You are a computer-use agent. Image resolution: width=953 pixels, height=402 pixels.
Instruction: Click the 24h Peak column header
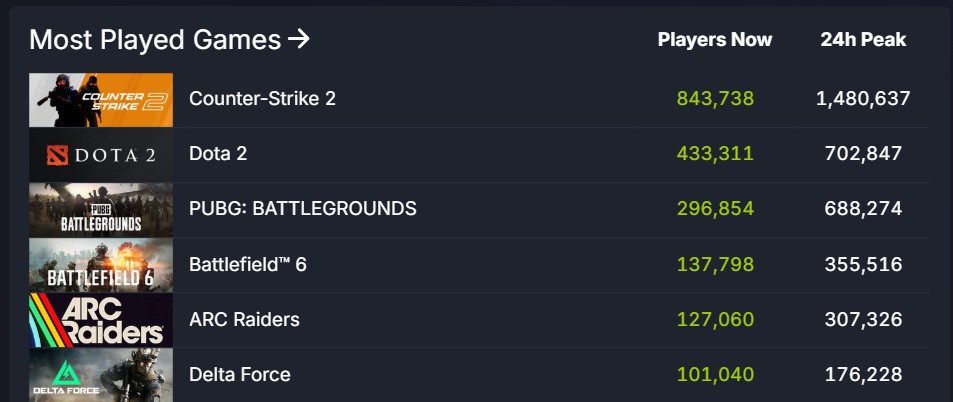(863, 40)
